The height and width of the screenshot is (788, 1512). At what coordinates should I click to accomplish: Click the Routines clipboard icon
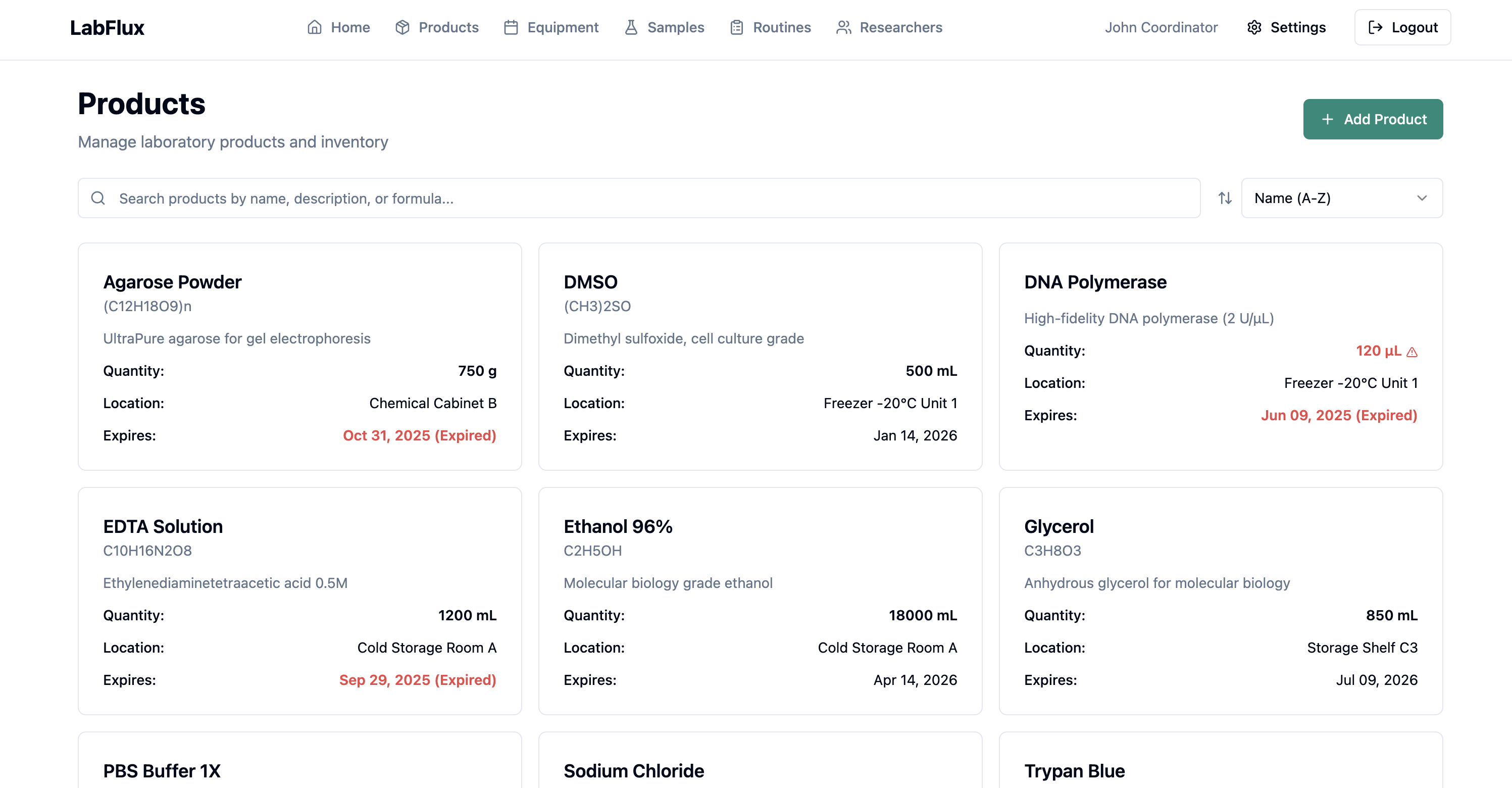737,28
